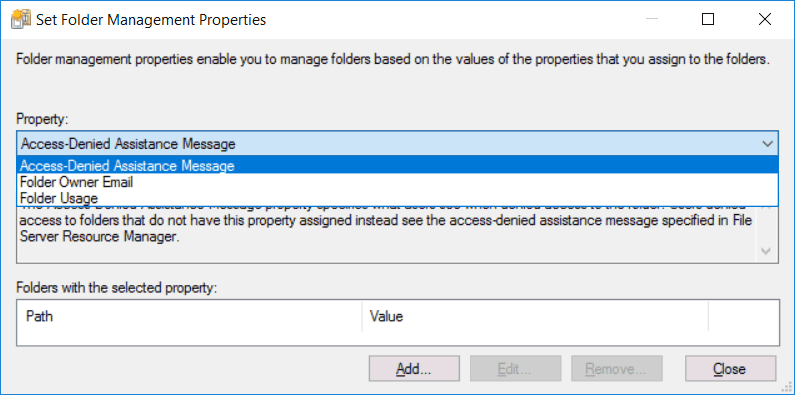Click the Value column header
Viewport: 795px width, 395px height.
pyautogui.click(x=535, y=317)
